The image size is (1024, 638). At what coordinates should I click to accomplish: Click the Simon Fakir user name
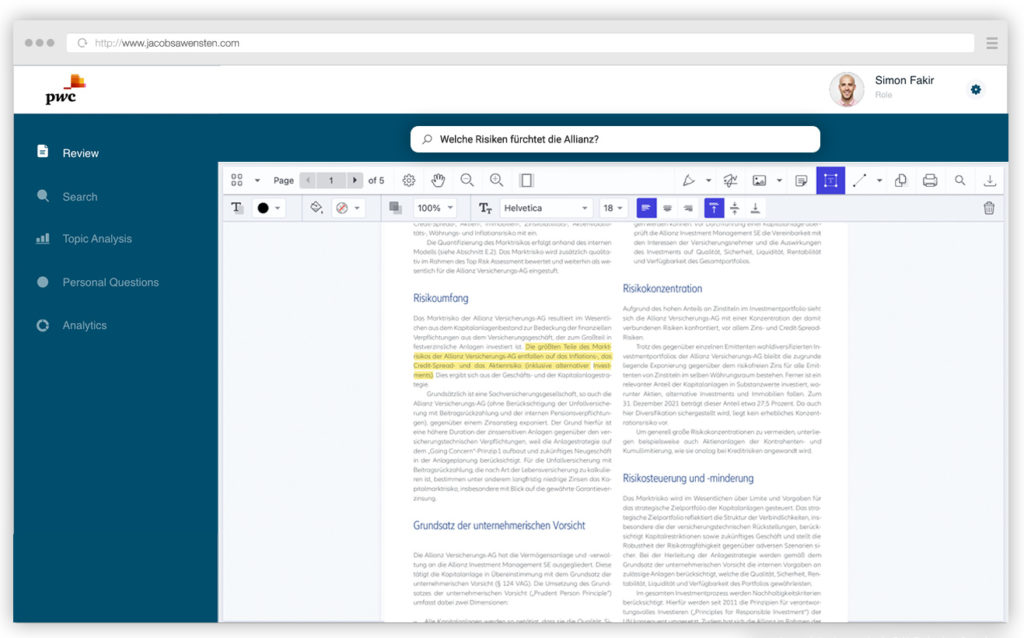pyautogui.click(x=904, y=80)
